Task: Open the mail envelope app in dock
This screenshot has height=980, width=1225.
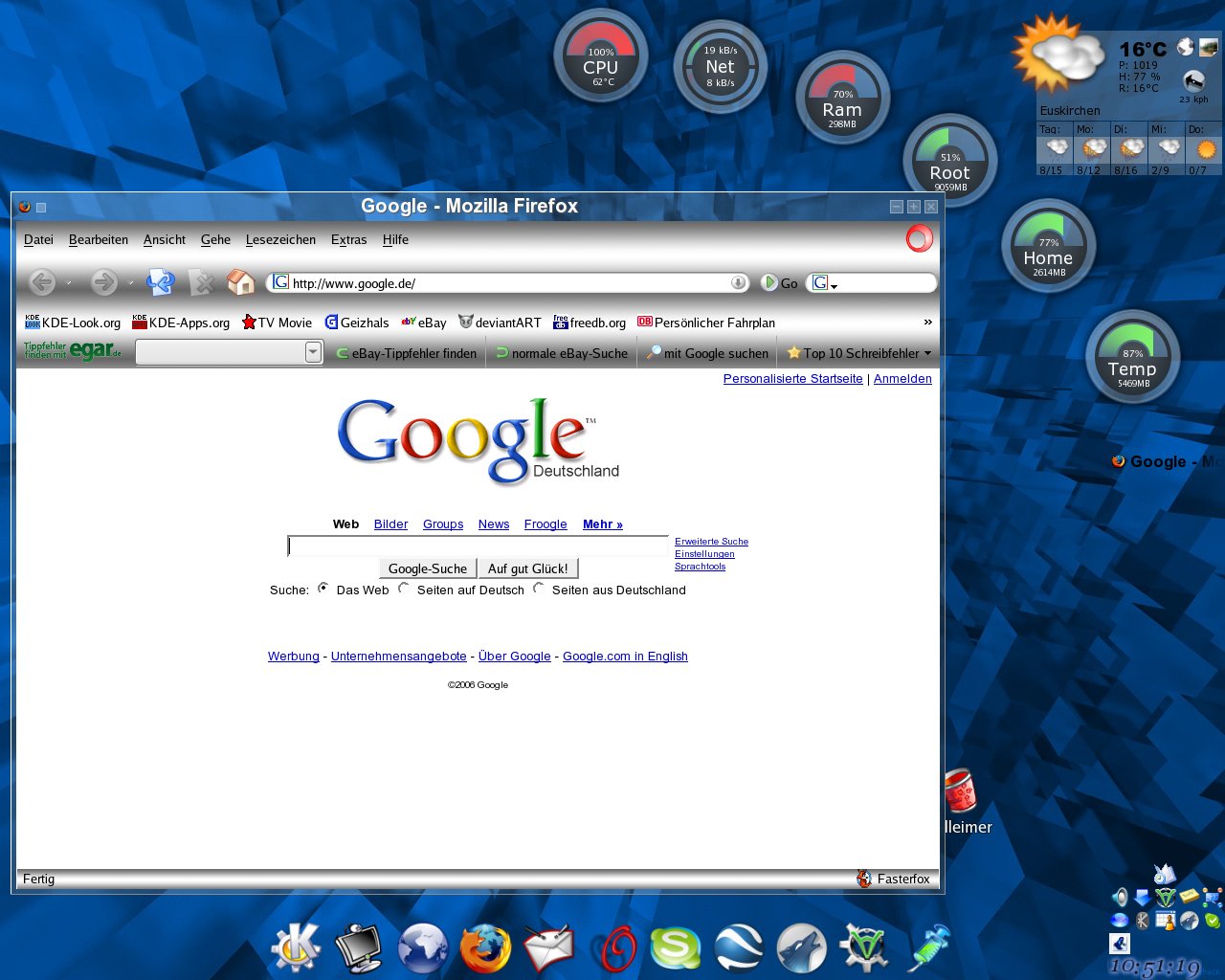Action: click(x=549, y=948)
